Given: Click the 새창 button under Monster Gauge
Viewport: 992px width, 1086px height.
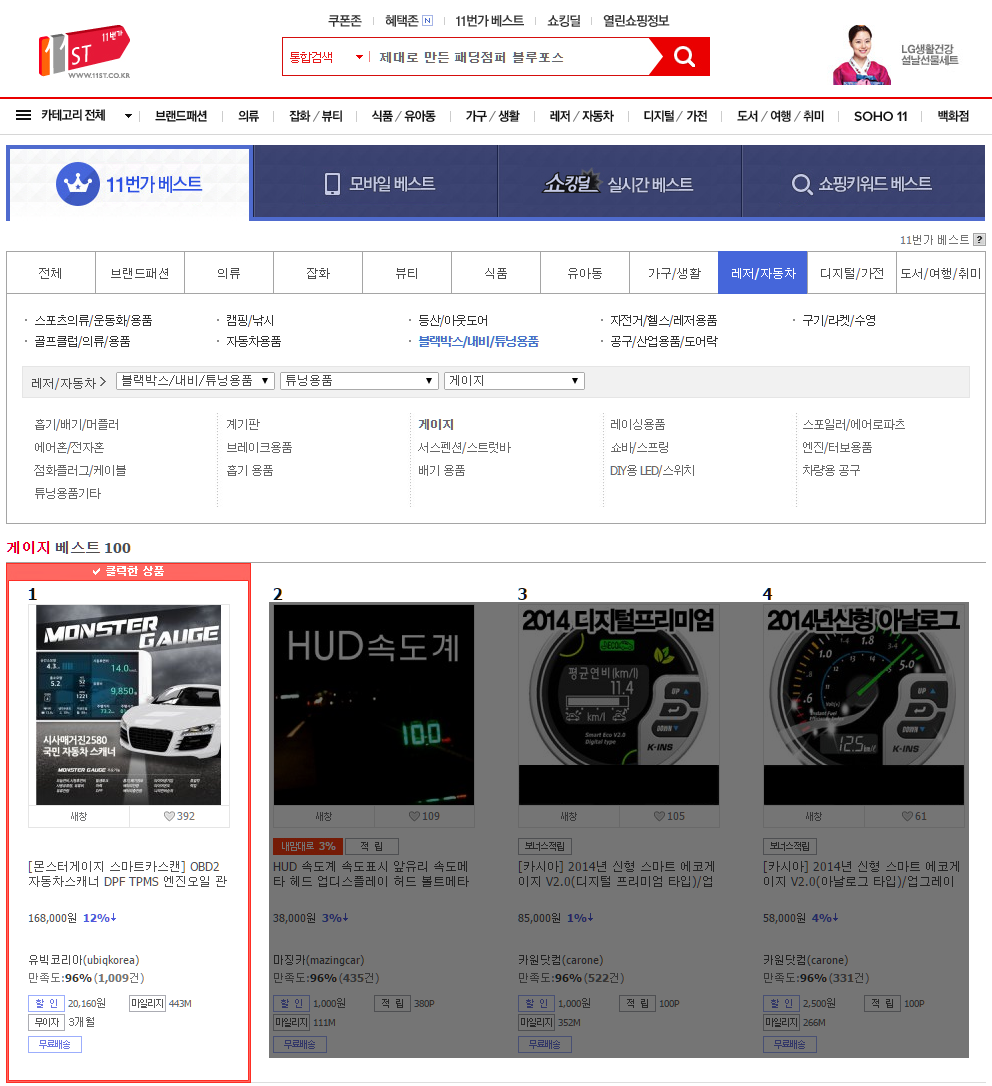Looking at the screenshot, I should pyautogui.click(x=79, y=816).
